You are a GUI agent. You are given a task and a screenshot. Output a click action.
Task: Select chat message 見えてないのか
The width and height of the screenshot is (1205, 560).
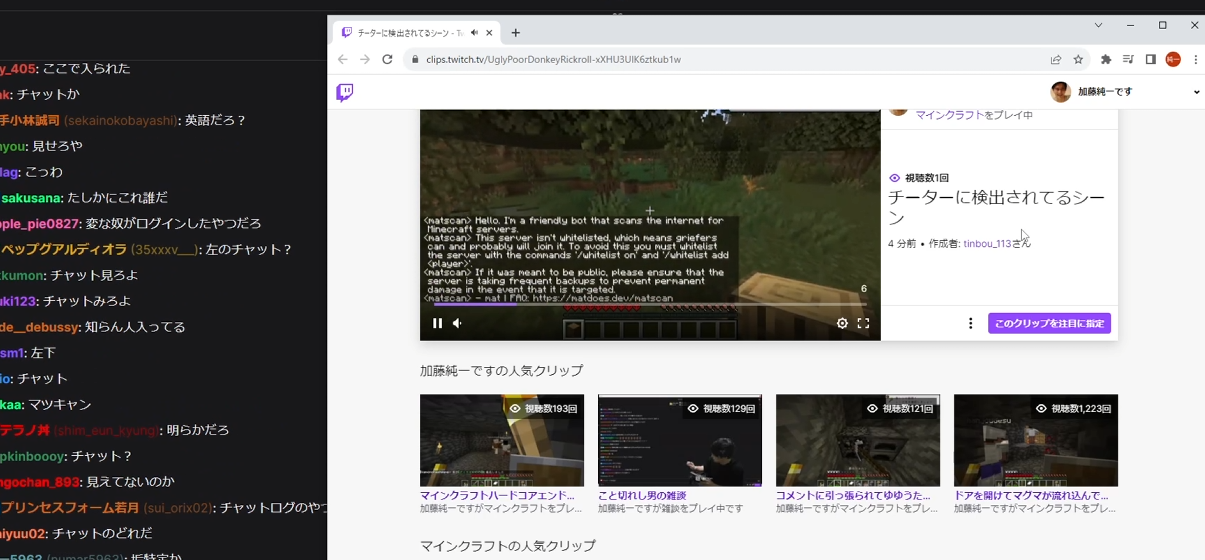(130, 482)
